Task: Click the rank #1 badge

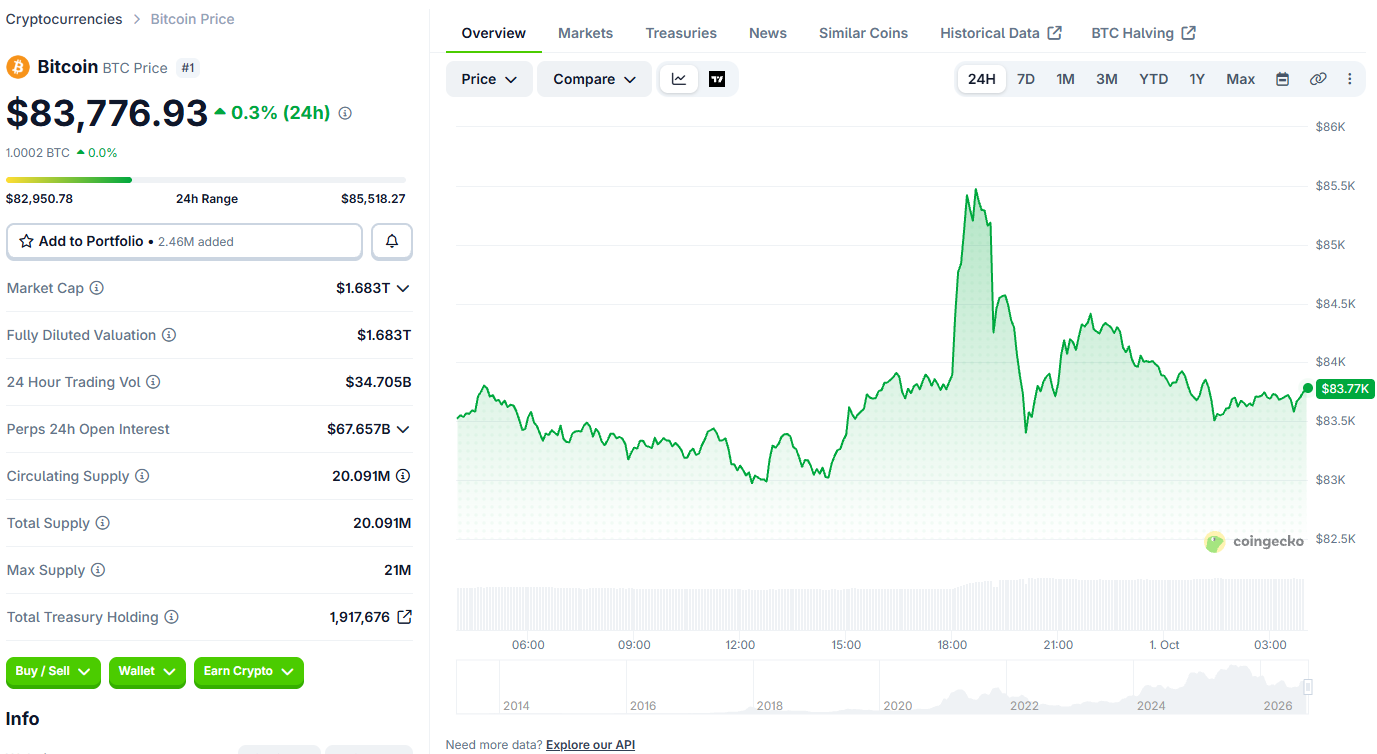Action: 188,68
